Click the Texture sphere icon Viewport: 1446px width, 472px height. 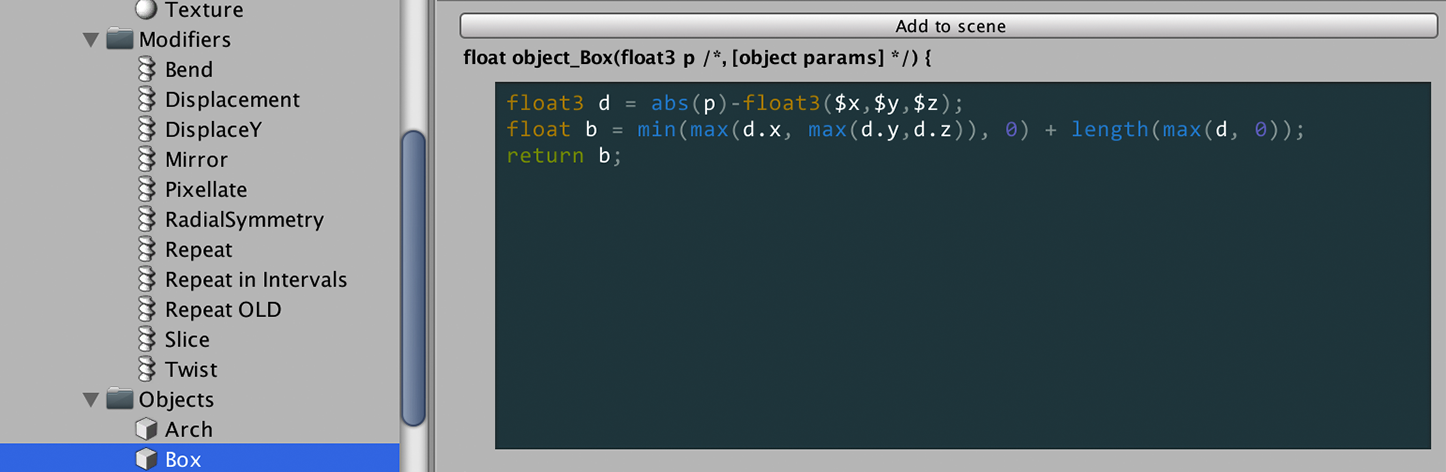[147, 10]
